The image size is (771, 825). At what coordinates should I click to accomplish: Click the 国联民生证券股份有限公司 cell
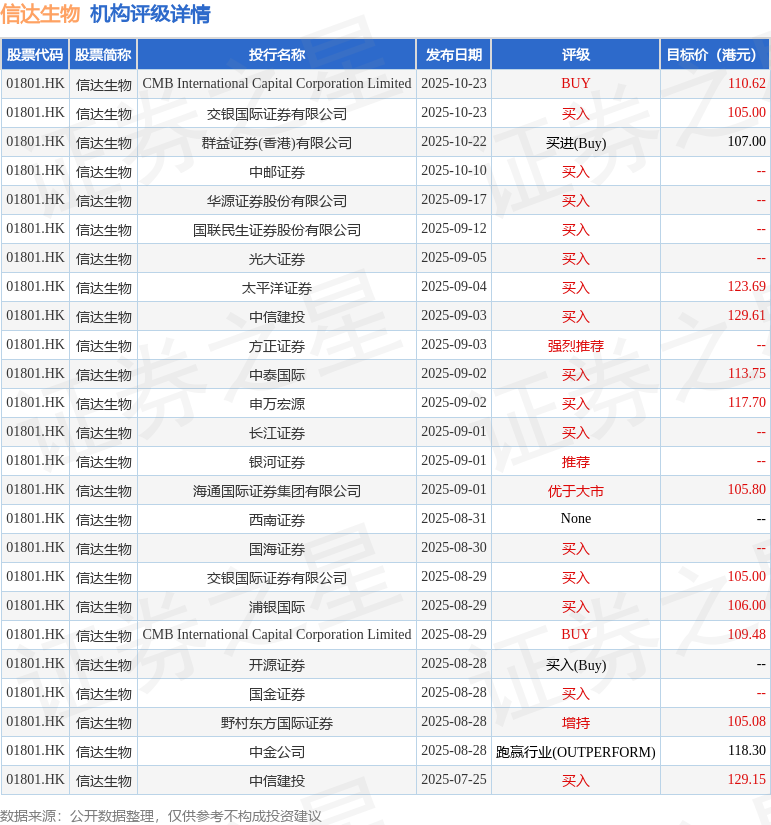pos(277,229)
